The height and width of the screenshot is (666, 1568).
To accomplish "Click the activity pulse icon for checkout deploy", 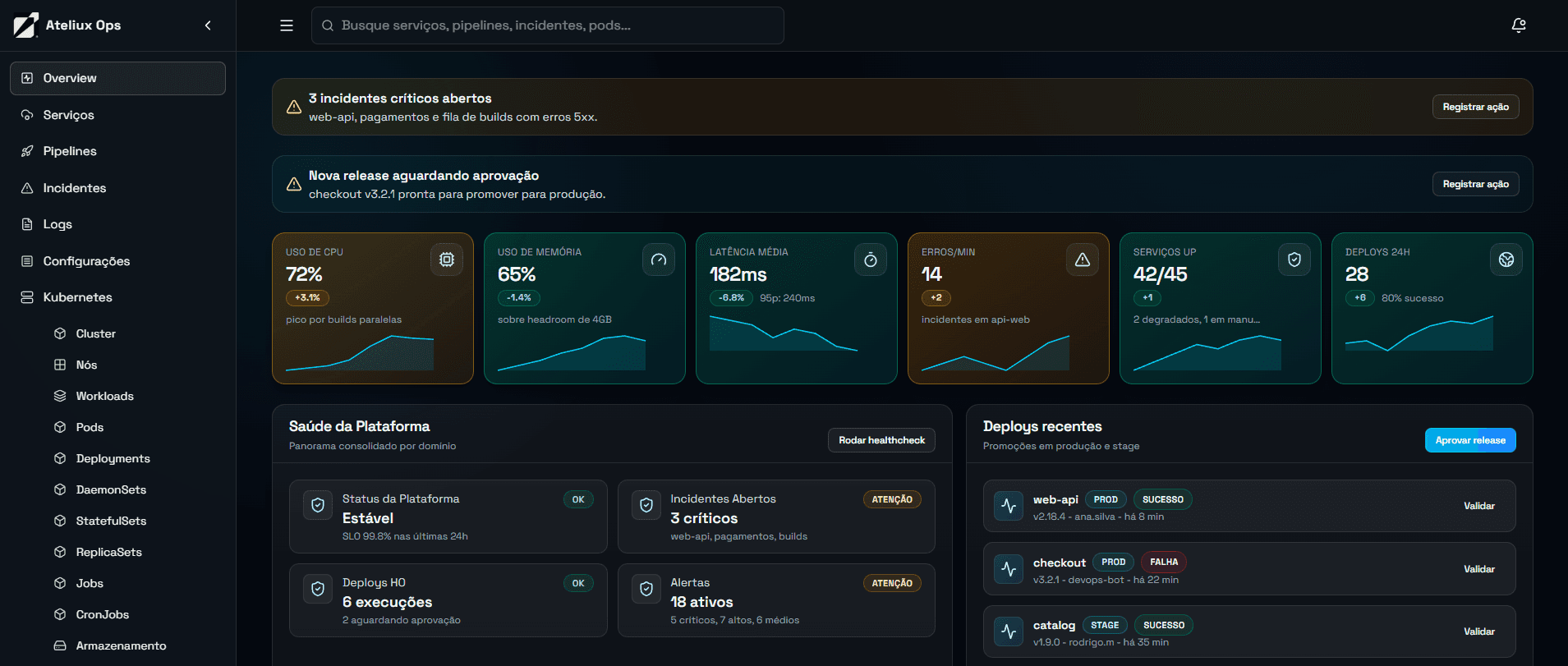I will click(x=1009, y=569).
